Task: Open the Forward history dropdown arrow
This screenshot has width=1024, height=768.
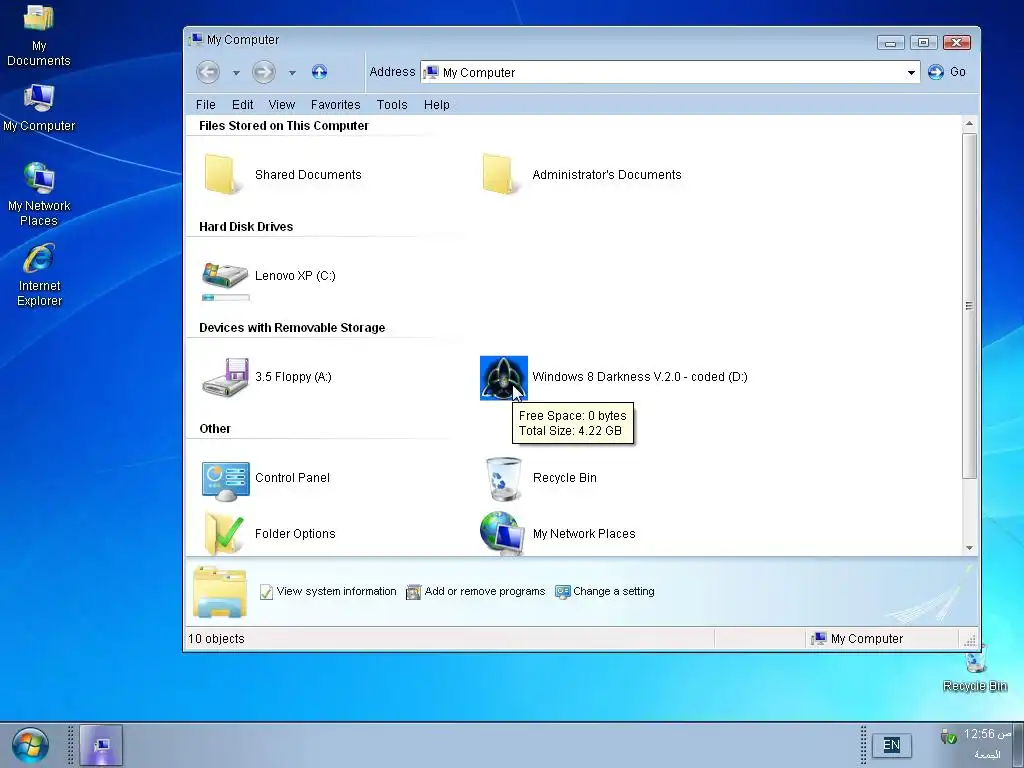Action: (292, 72)
